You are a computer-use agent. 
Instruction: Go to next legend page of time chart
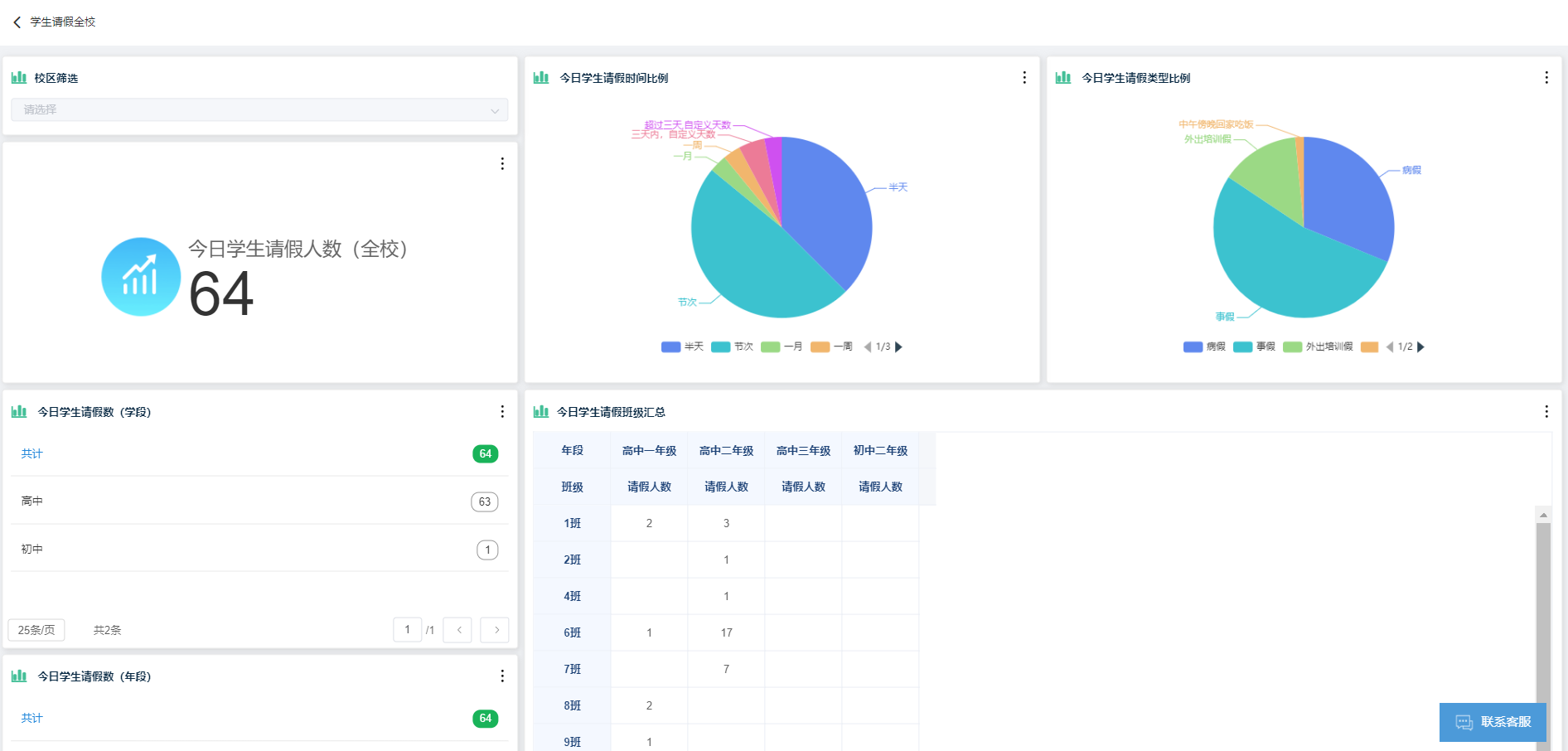pos(899,346)
